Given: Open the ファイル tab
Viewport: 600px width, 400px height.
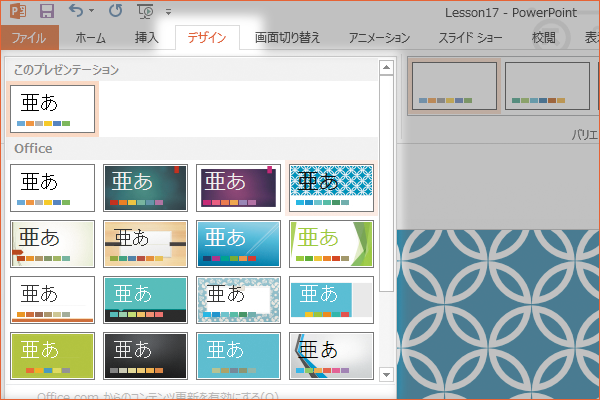Looking at the screenshot, I should (29, 38).
